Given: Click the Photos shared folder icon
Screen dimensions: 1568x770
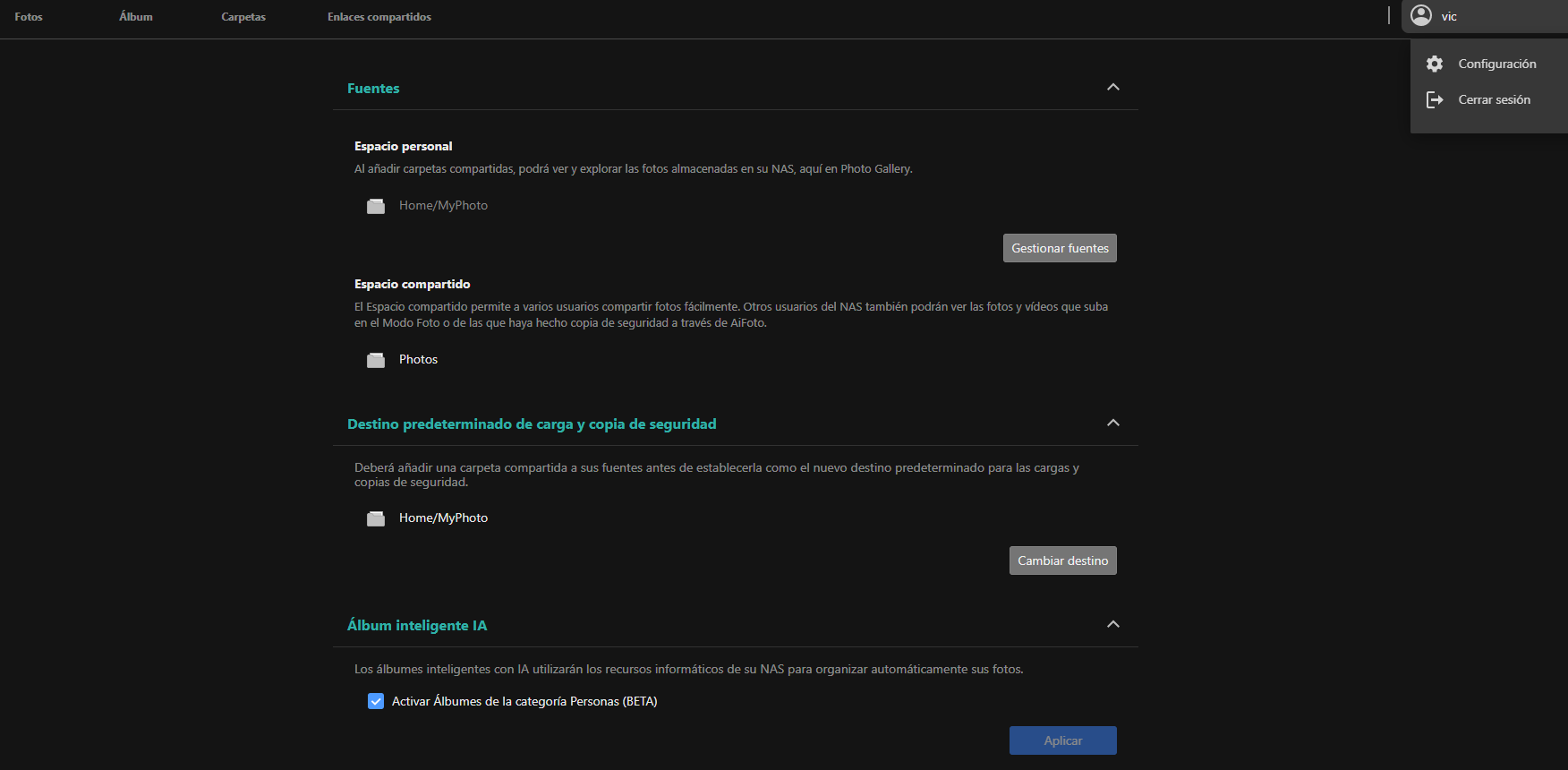Looking at the screenshot, I should pos(376,360).
